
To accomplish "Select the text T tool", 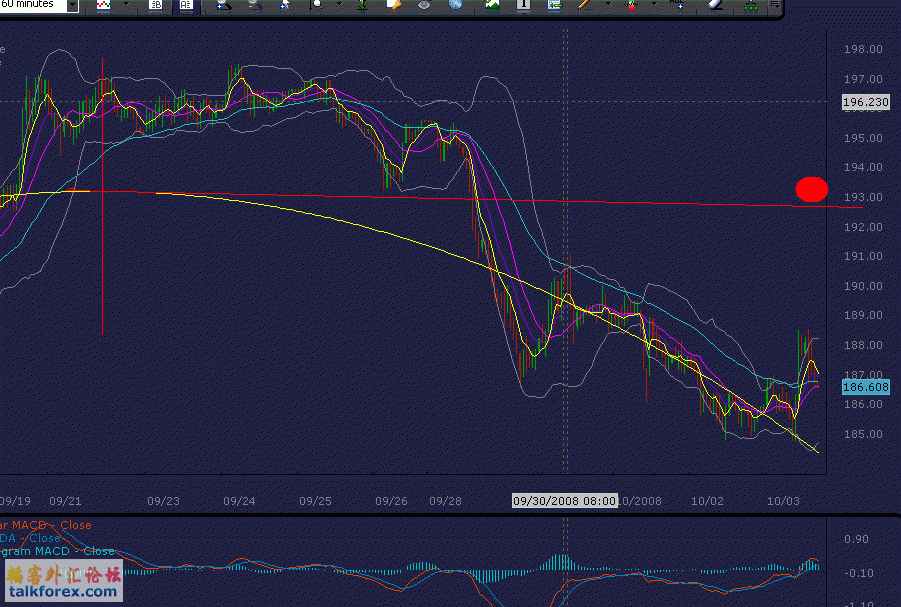I will (x=523, y=5).
